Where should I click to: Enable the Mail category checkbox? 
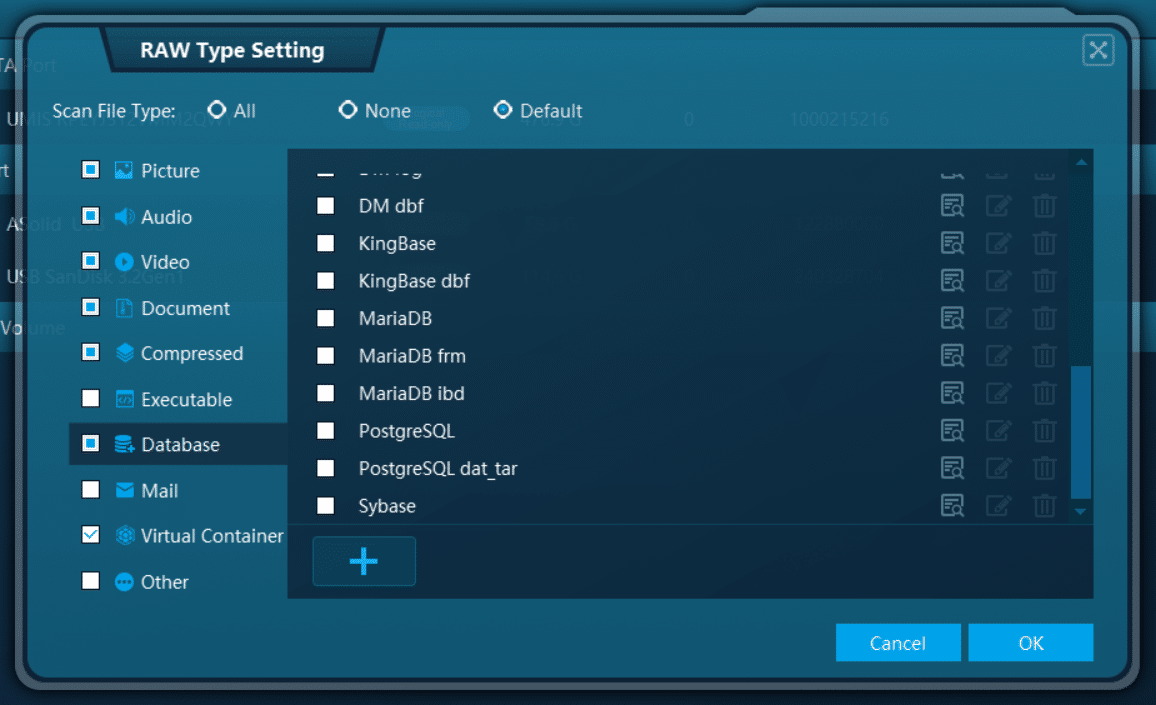tap(91, 490)
